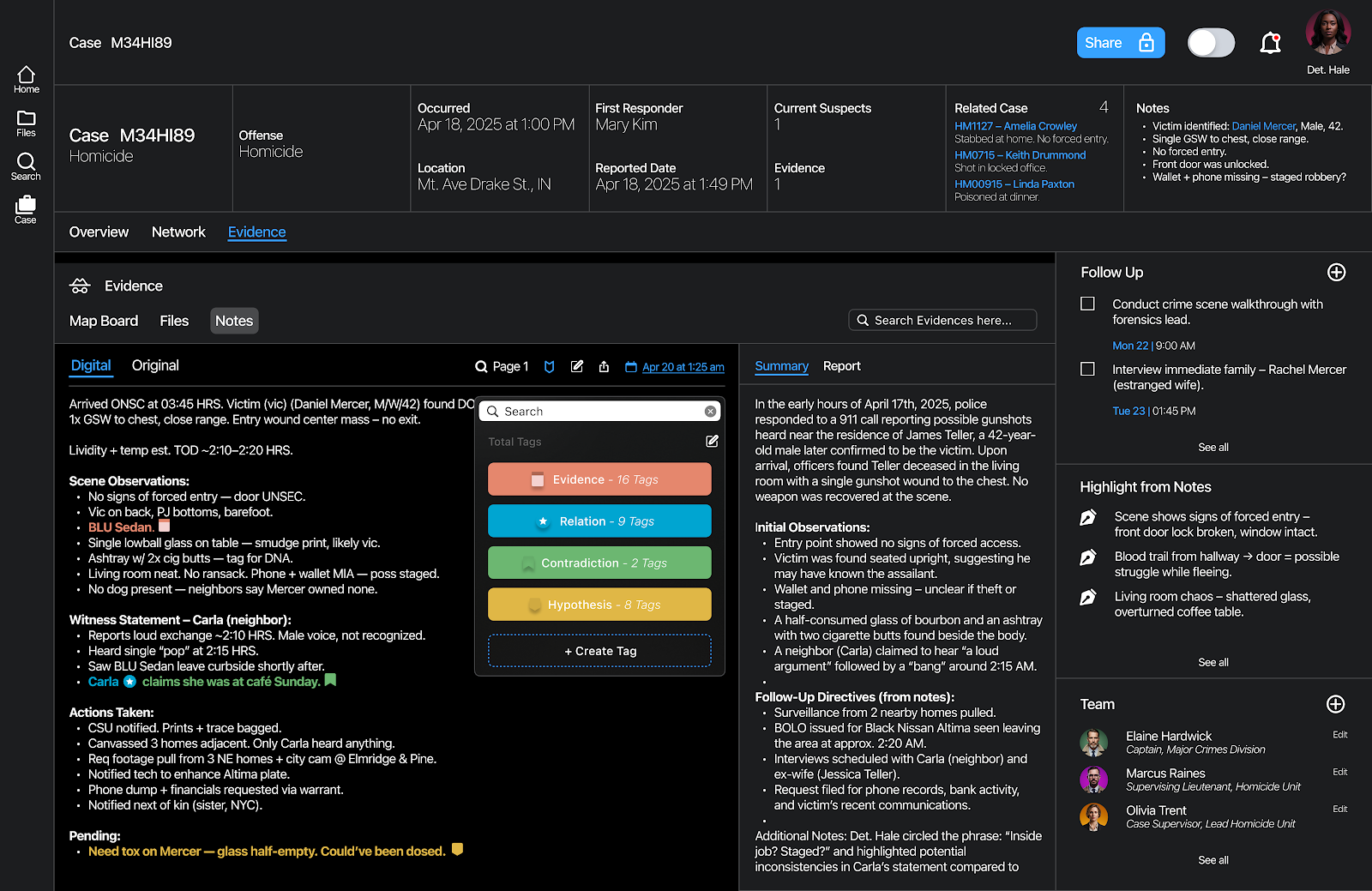This screenshot has width=1372, height=891.
Task: Edit Marcus Raines team entry
Action: pyautogui.click(x=1339, y=773)
